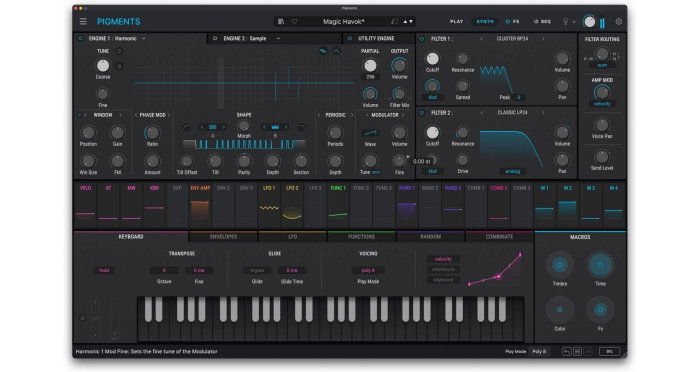Screen dimensions: 700x372
Task: Favorite the preset with the heart icon
Action: point(294,21)
